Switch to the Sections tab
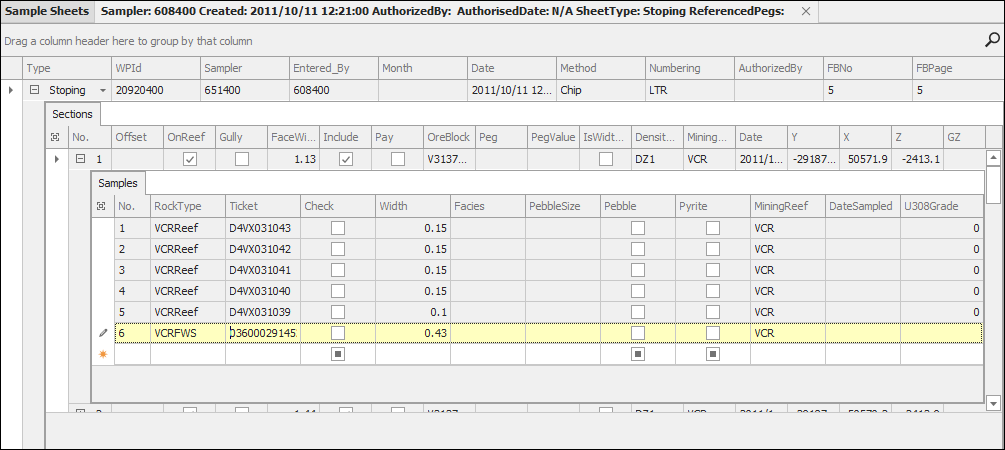This screenshot has height=450, width=1005. pos(72,114)
